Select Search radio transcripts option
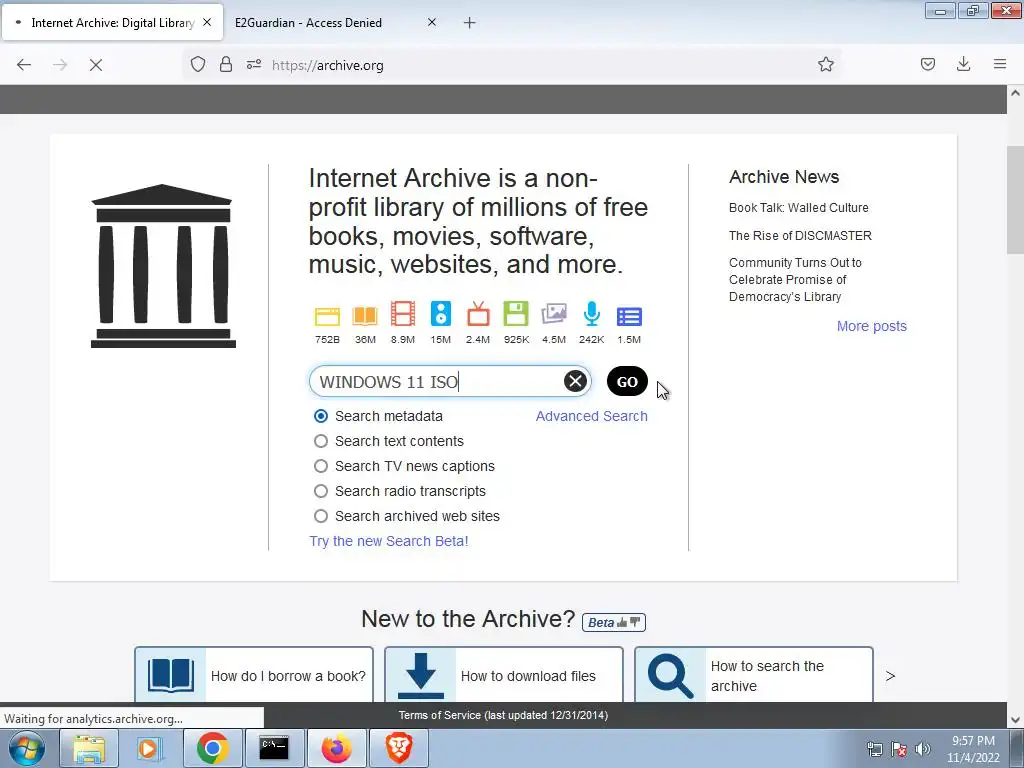The width and height of the screenshot is (1024, 768). [x=321, y=491]
